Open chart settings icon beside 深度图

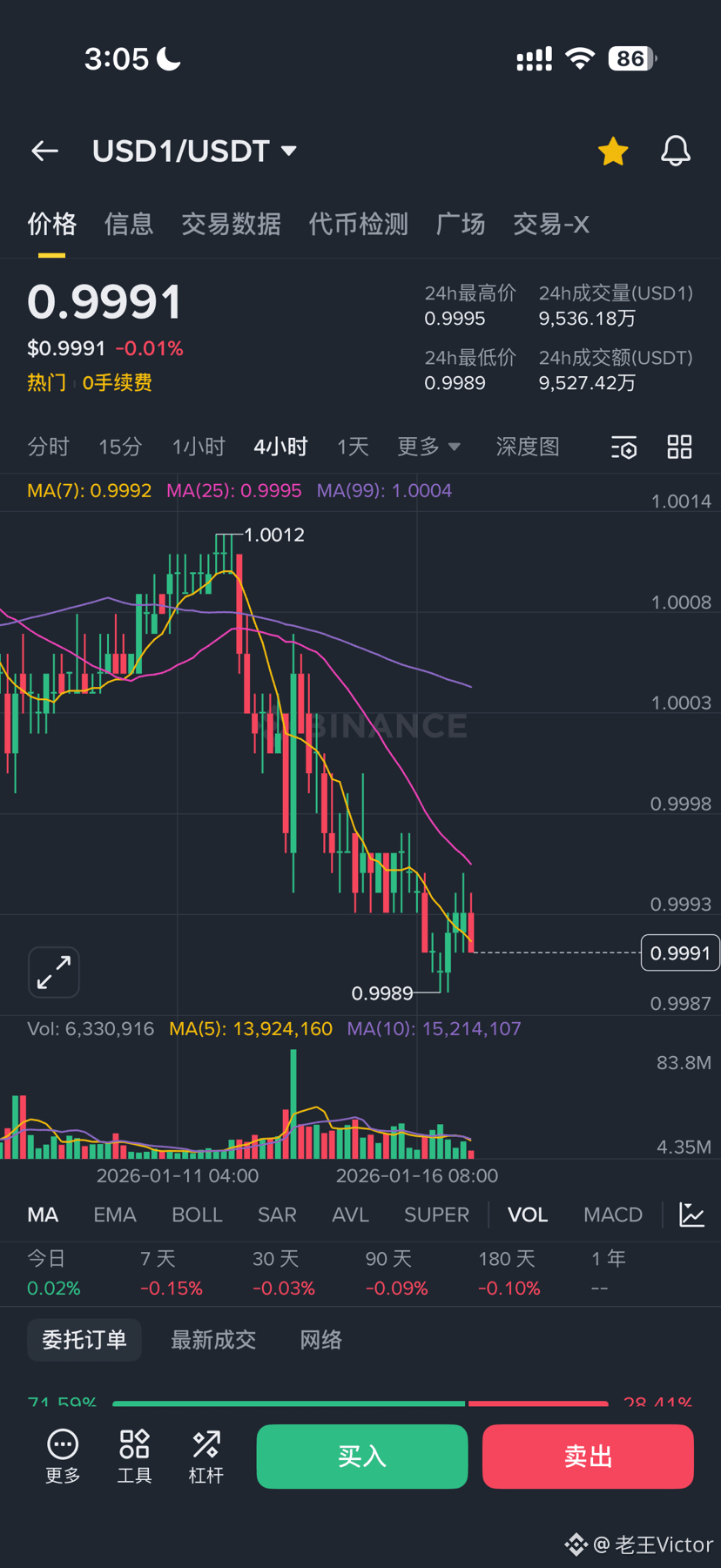(624, 448)
